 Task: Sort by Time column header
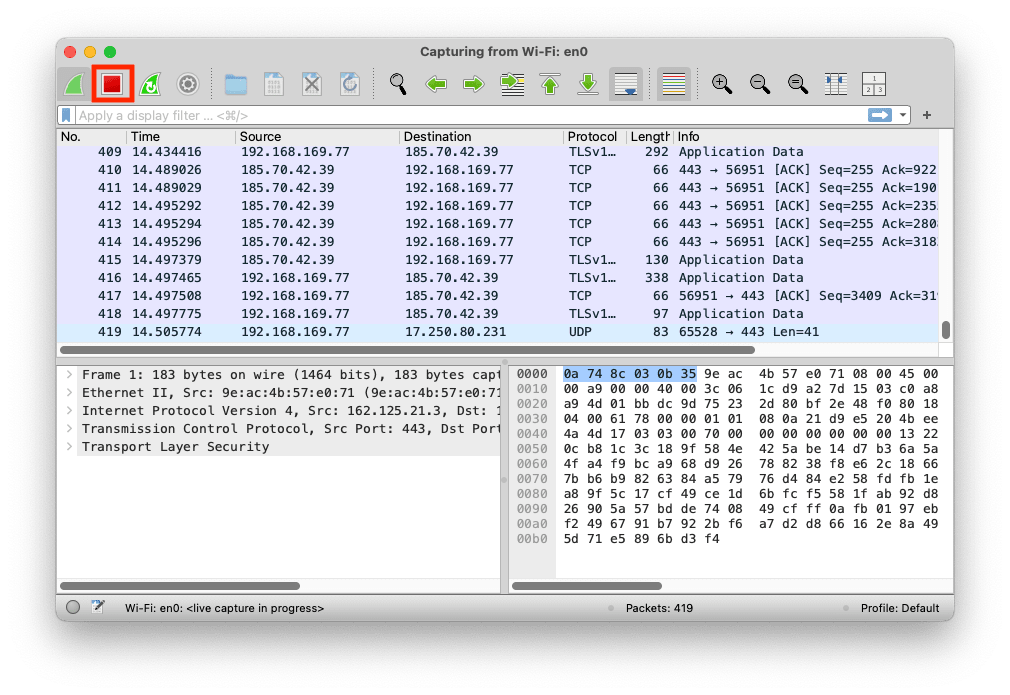(181, 137)
